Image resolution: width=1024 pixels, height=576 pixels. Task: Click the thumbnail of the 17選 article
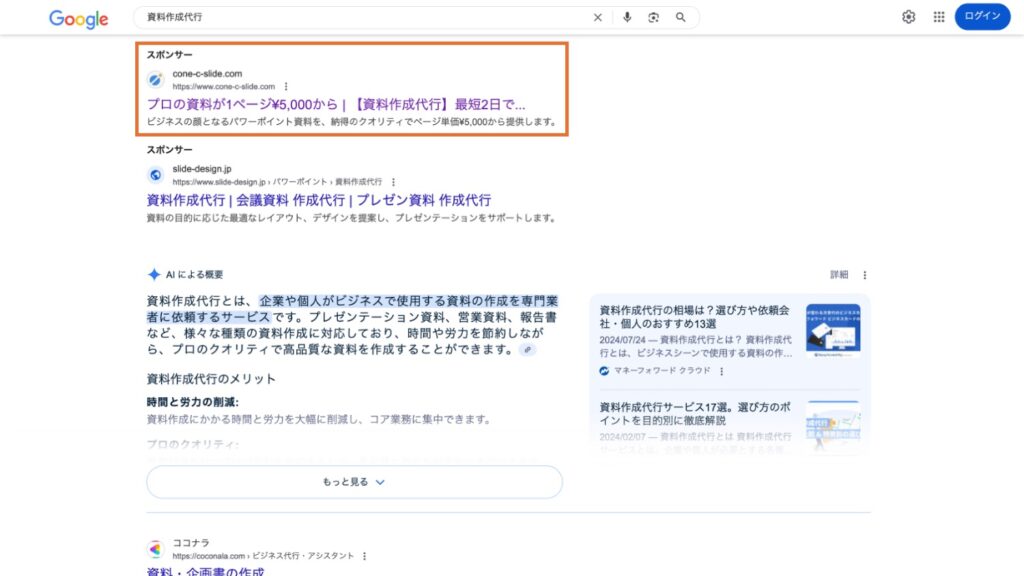click(833, 426)
